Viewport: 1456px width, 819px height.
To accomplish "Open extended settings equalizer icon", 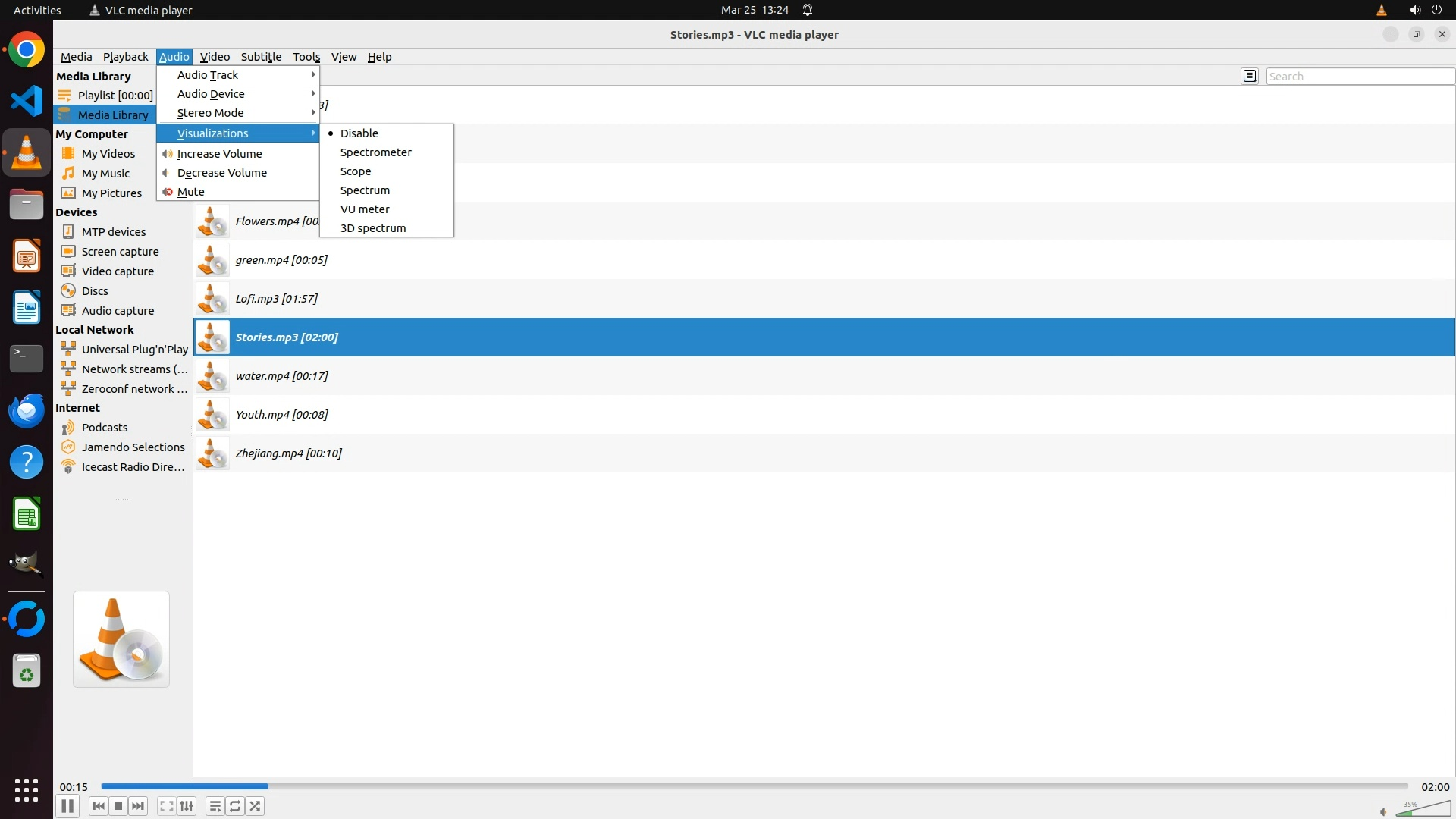I will (x=187, y=806).
